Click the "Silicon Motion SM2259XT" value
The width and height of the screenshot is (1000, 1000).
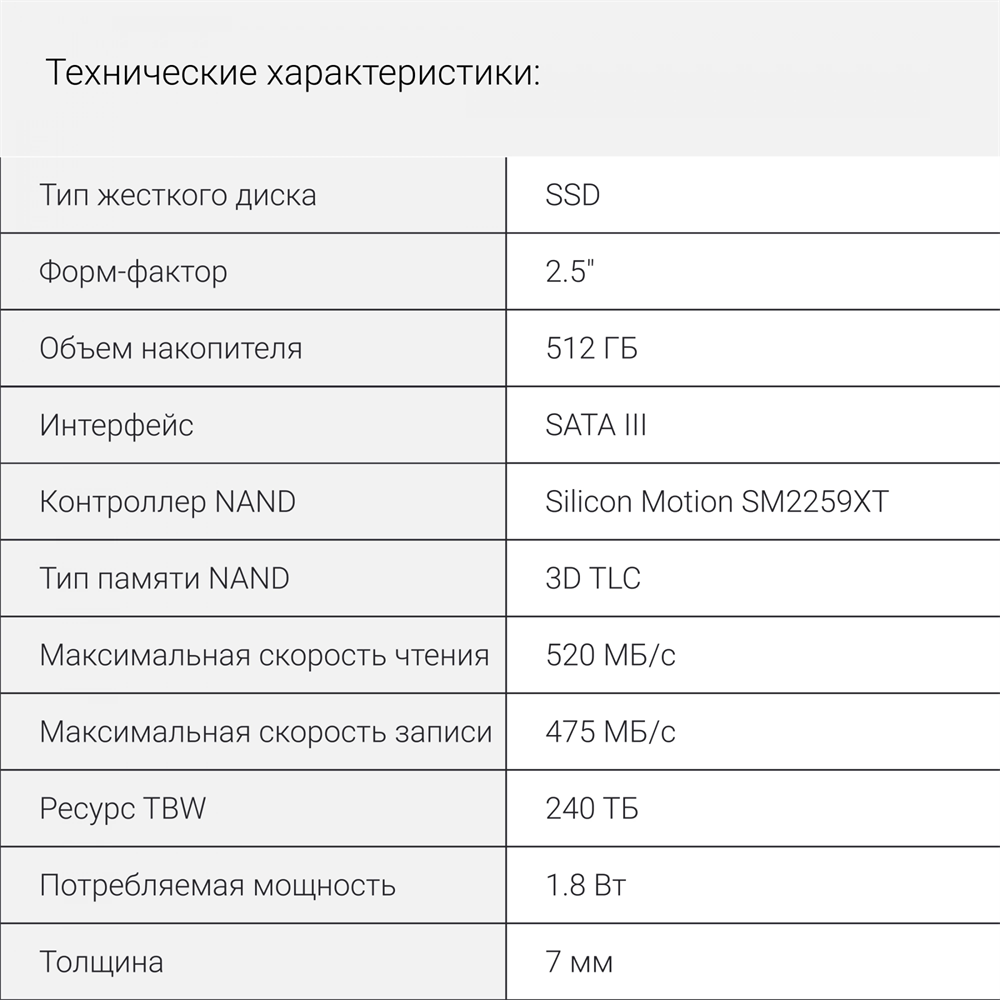[x=717, y=501]
